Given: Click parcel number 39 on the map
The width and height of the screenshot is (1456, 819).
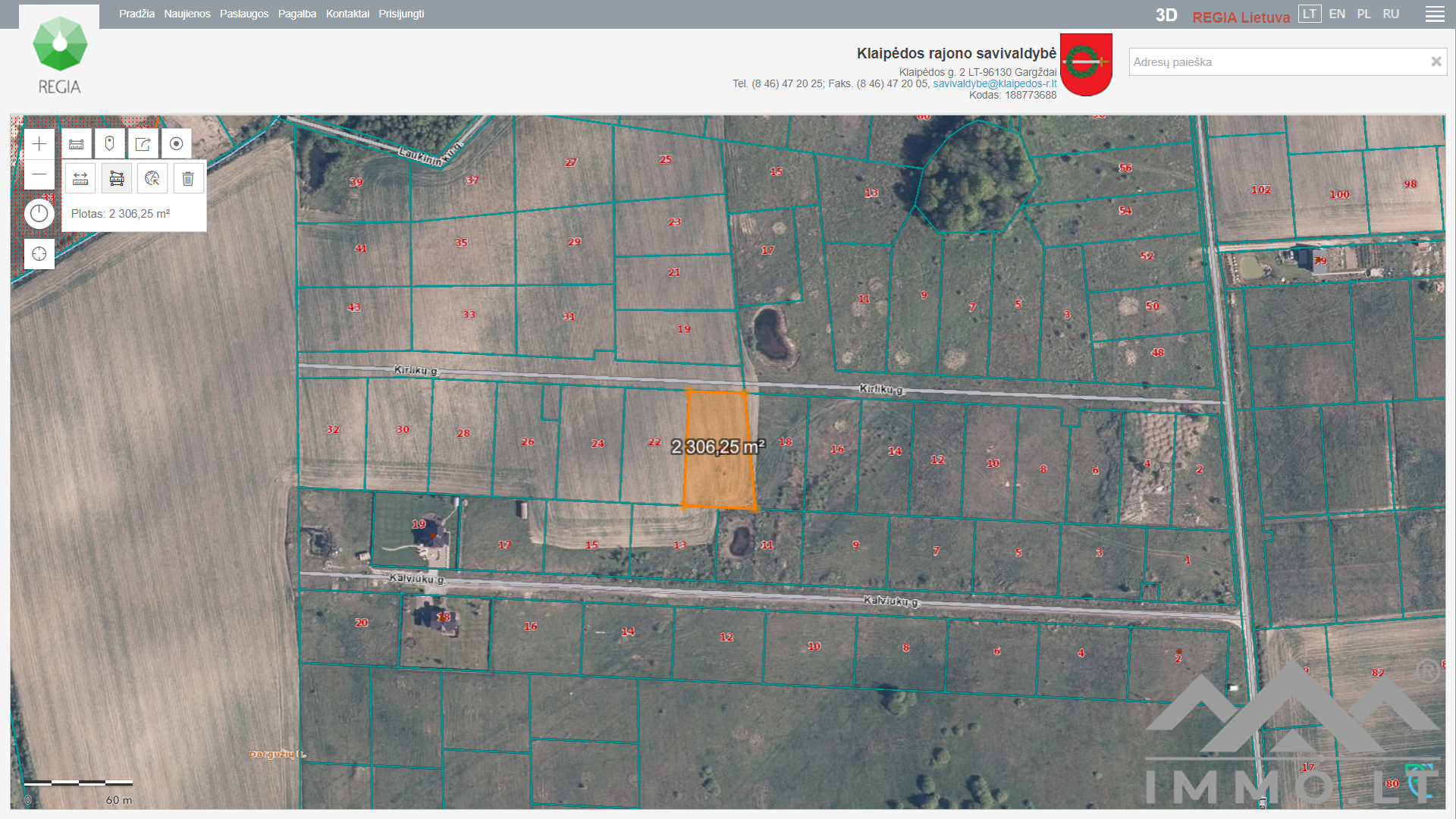Looking at the screenshot, I should coord(356,182).
